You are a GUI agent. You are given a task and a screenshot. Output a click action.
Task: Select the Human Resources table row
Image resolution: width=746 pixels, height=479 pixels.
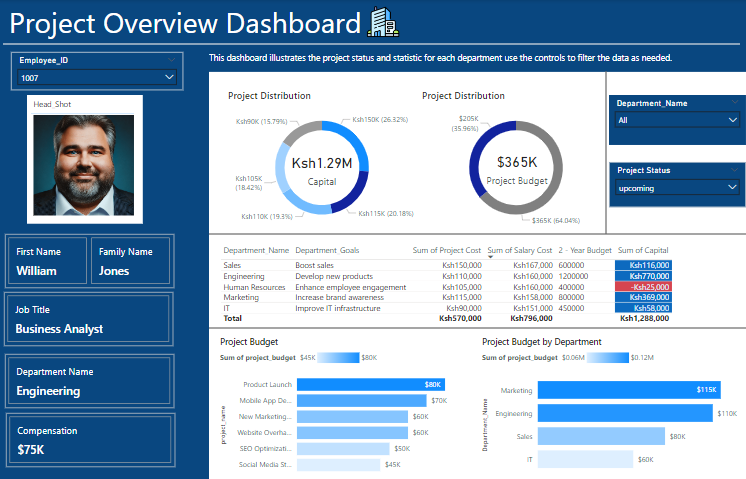click(447, 287)
